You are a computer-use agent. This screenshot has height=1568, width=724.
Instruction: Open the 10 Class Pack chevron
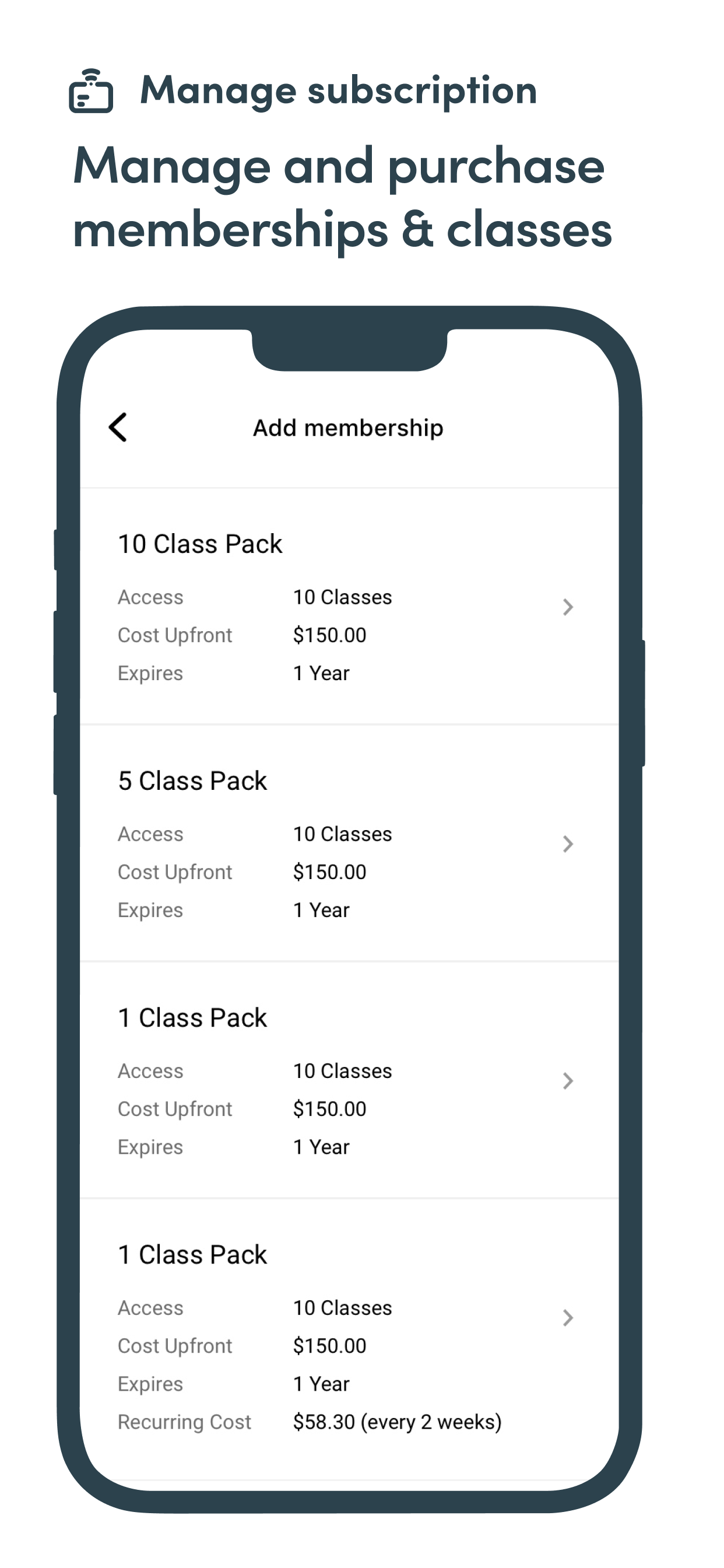click(568, 607)
